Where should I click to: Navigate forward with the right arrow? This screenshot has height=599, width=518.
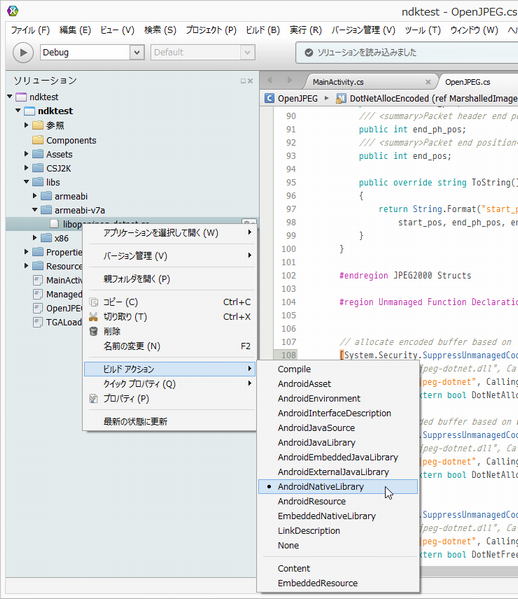coord(289,80)
